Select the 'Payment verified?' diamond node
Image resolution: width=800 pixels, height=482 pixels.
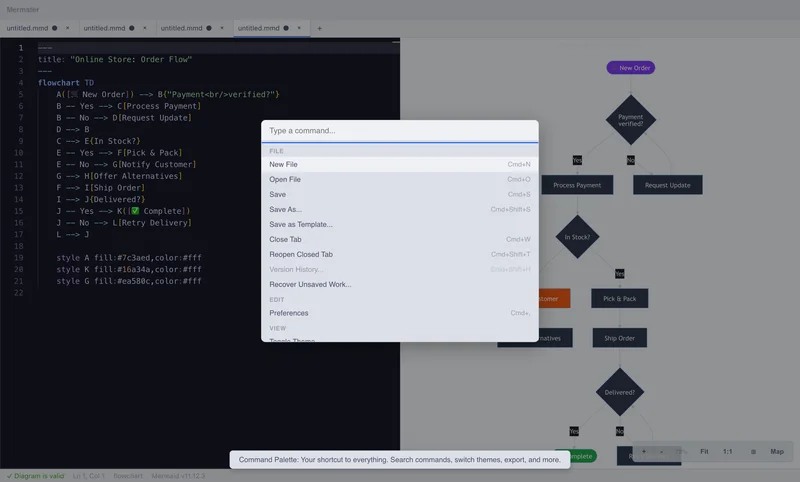(631, 120)
